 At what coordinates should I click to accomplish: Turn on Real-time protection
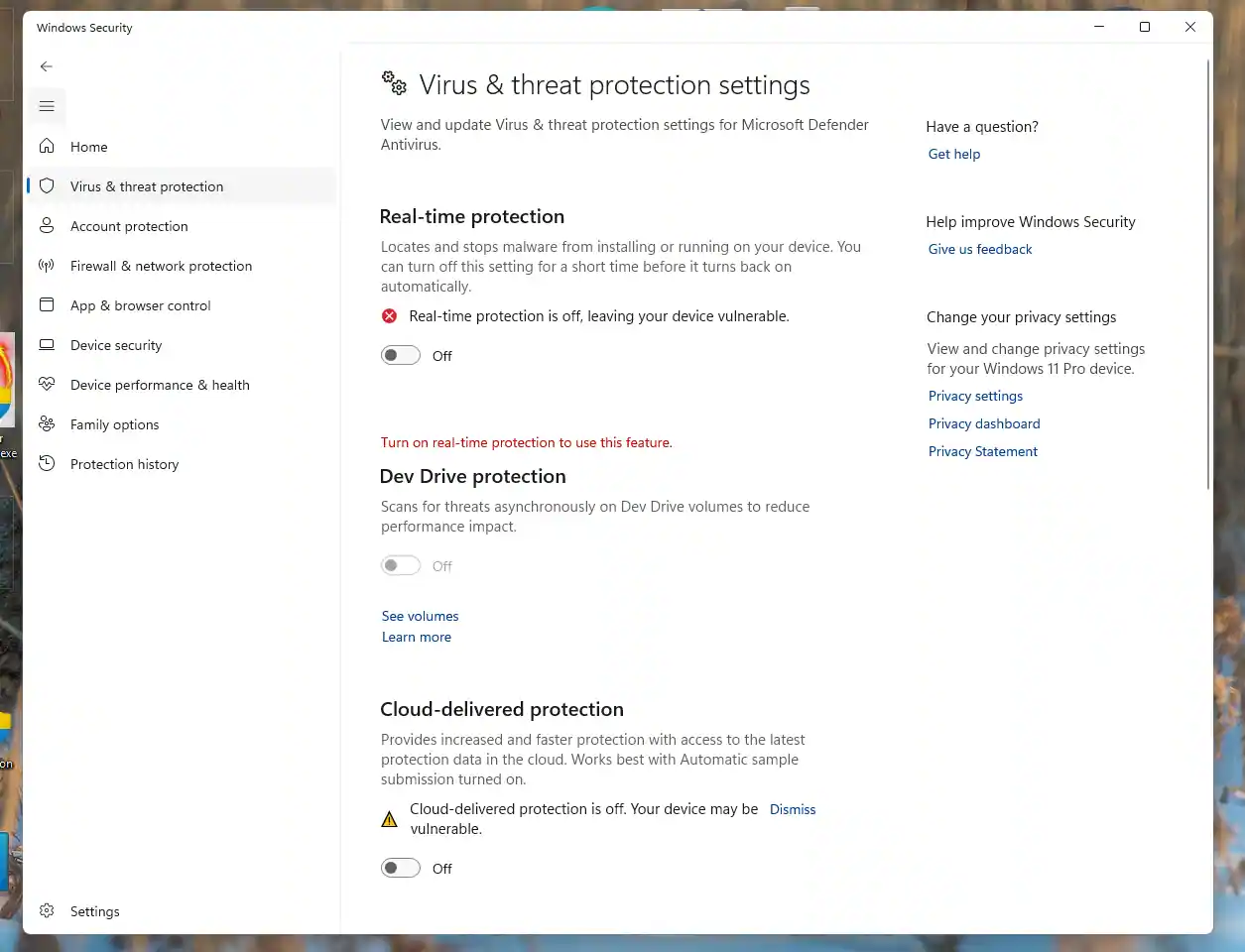point(401,355)
